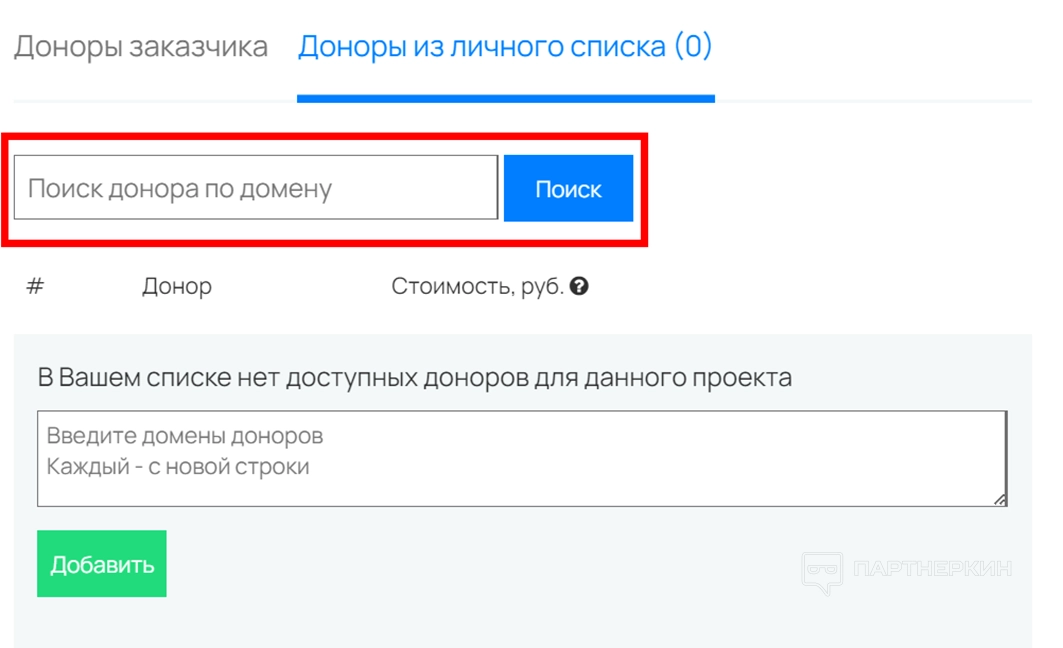Click the red frame around the search row
This screenshot has height=648, width=1063.
coord(325,135)
